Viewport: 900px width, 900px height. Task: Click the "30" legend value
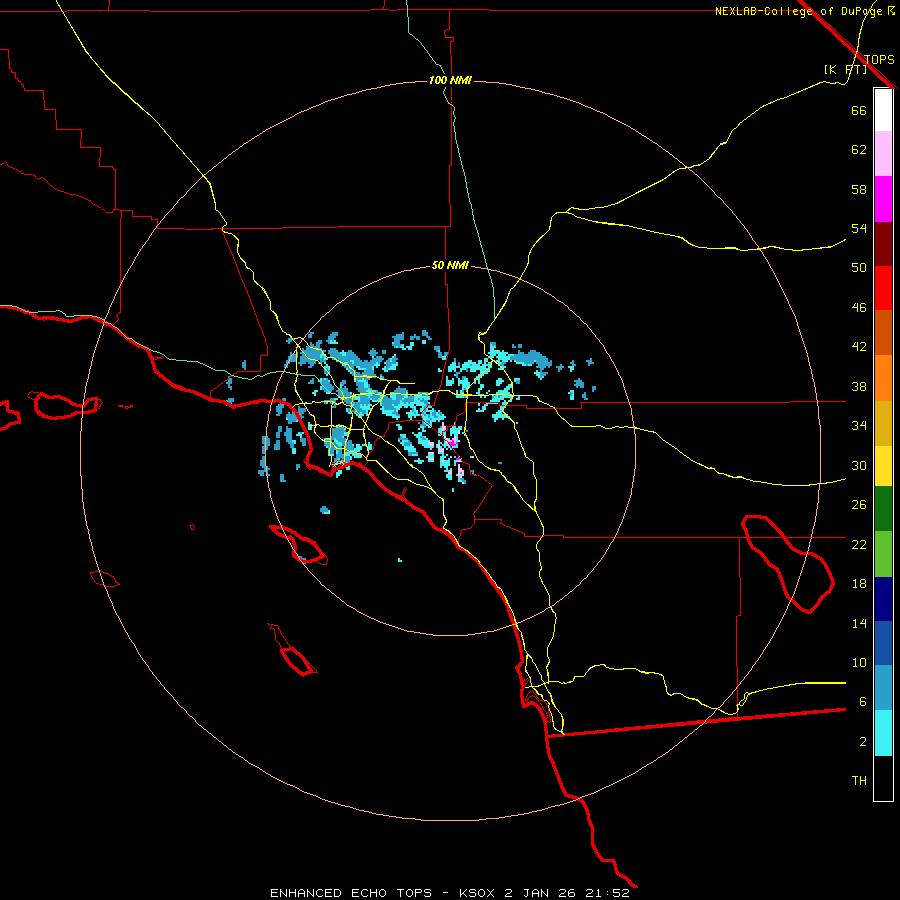(859, 465)
